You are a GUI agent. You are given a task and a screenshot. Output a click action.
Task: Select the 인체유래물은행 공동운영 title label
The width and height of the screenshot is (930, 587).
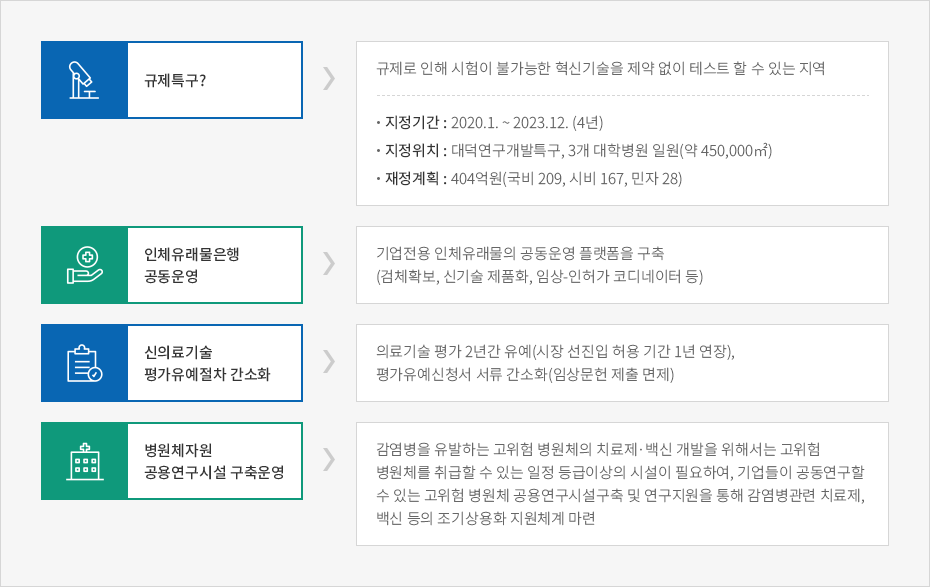coord(192,265)
